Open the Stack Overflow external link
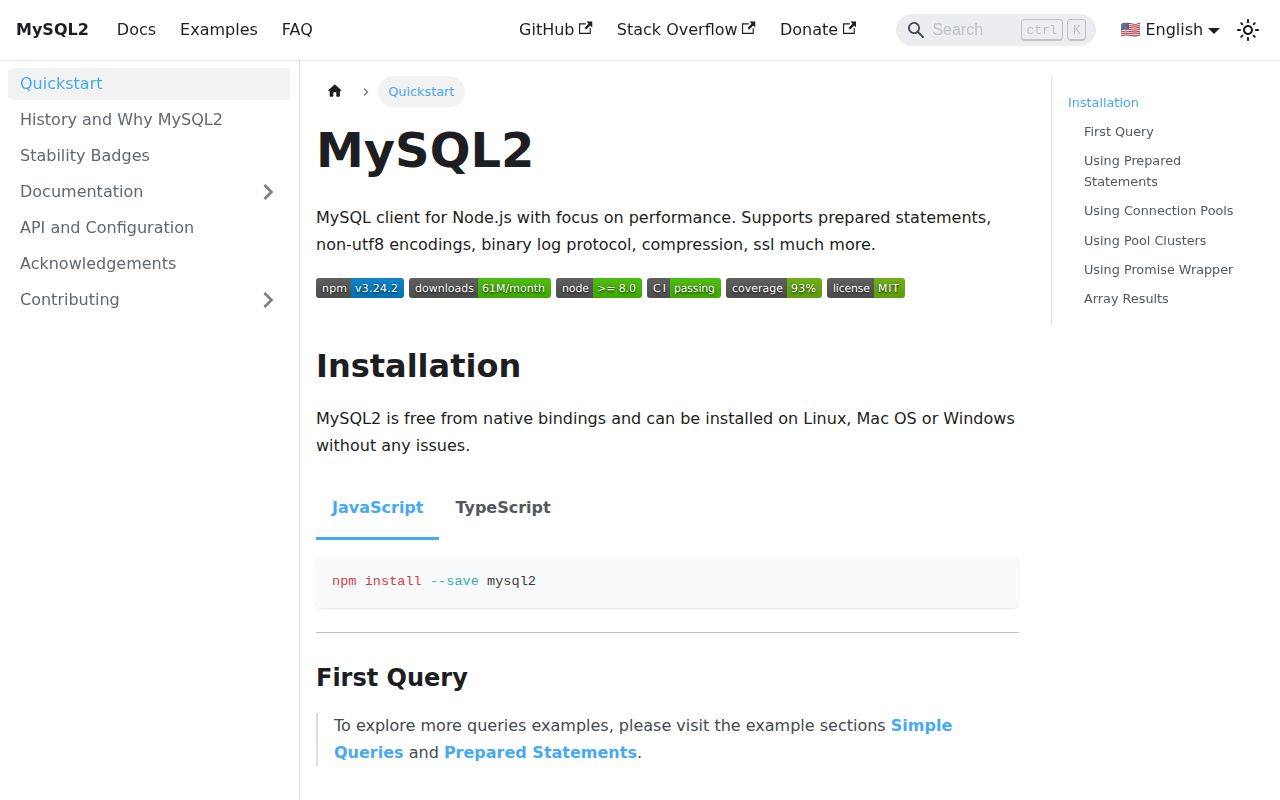Screen dimensions: 1280x800 pyautogui.click(x=686, y=30)
